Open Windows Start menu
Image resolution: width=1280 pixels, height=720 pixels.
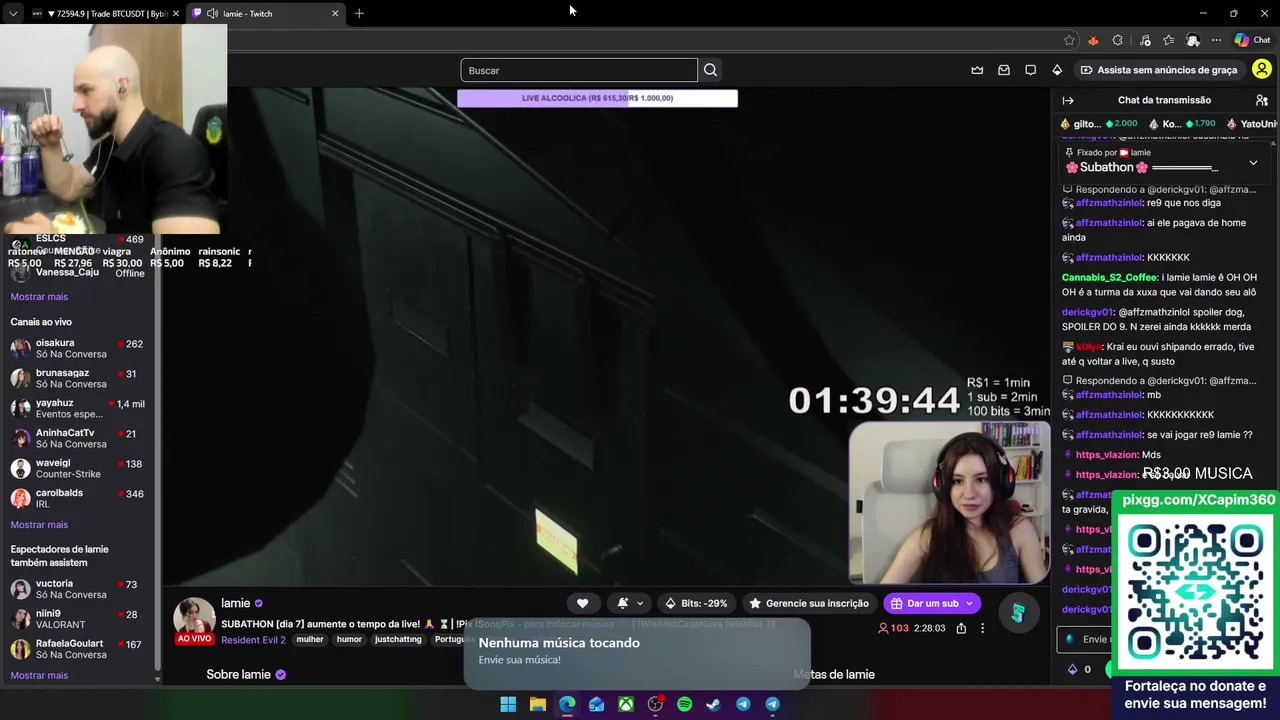(508, 704)
